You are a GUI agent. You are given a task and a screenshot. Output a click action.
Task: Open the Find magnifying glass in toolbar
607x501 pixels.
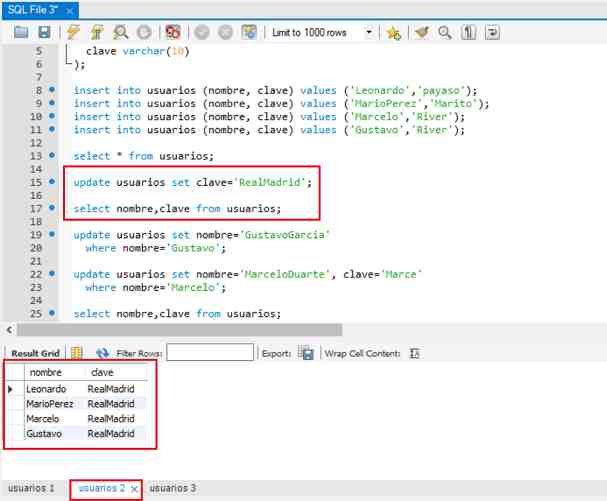pyautogui.click(x=443, y=32)
